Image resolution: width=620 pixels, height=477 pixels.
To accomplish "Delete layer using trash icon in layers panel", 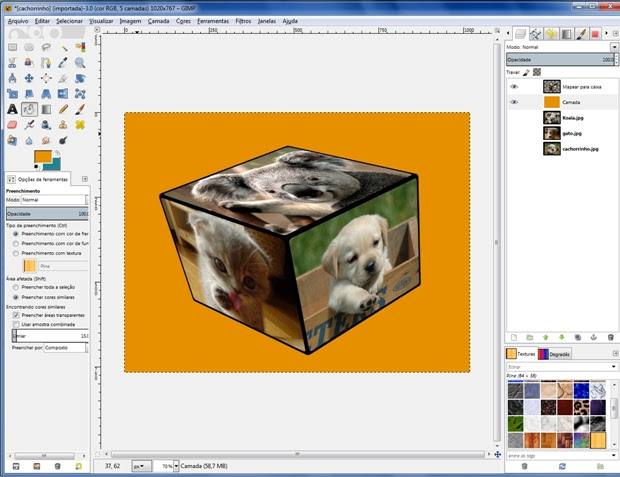I will (x=610, y=337).
